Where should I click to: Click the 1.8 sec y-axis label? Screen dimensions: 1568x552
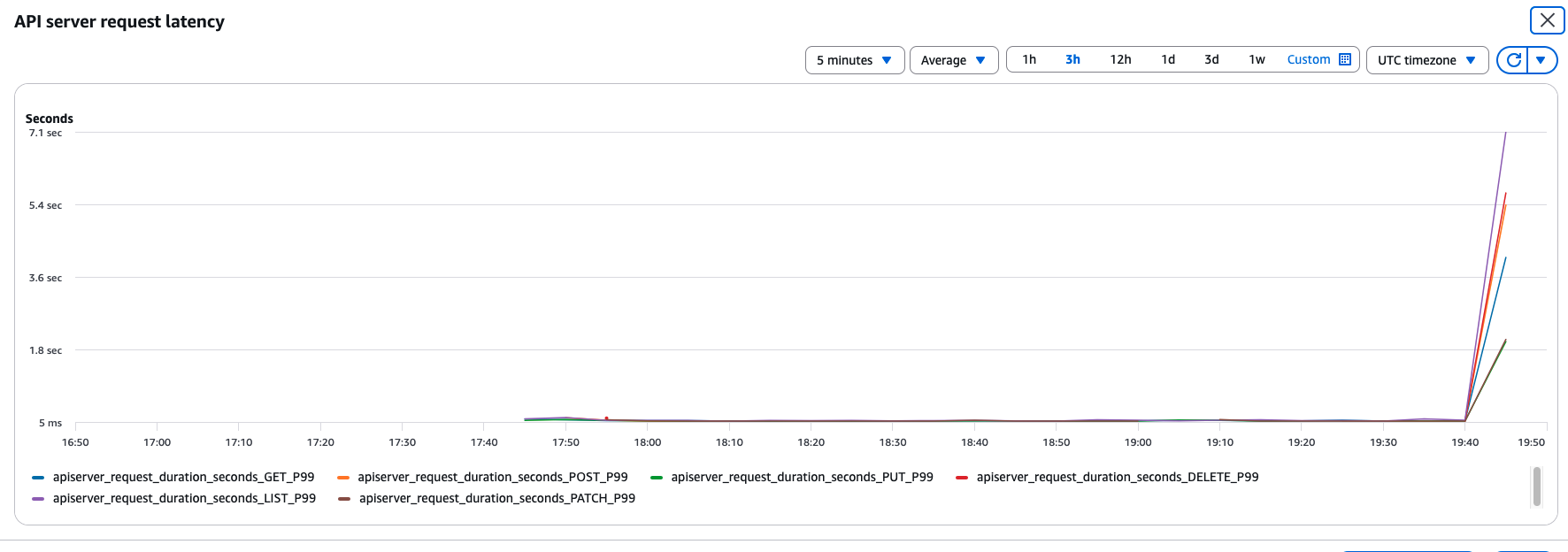[x=45, y=350]
